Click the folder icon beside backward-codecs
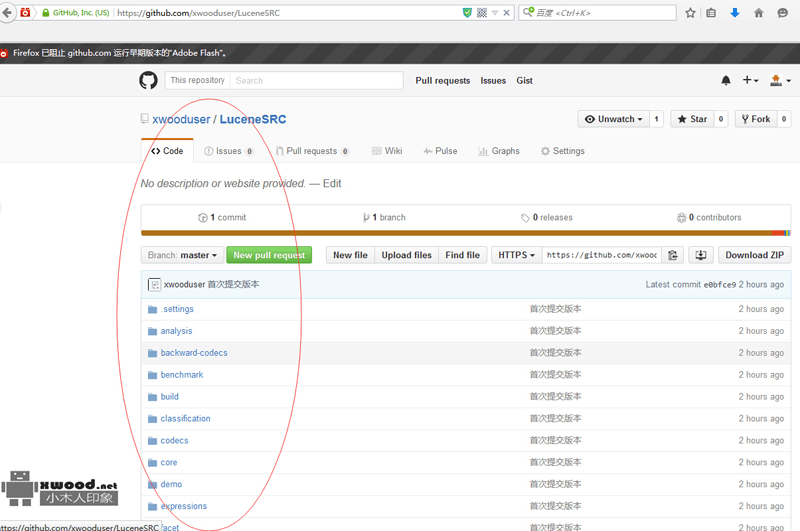This screenshot has height=531, width=800. (152, 353)
